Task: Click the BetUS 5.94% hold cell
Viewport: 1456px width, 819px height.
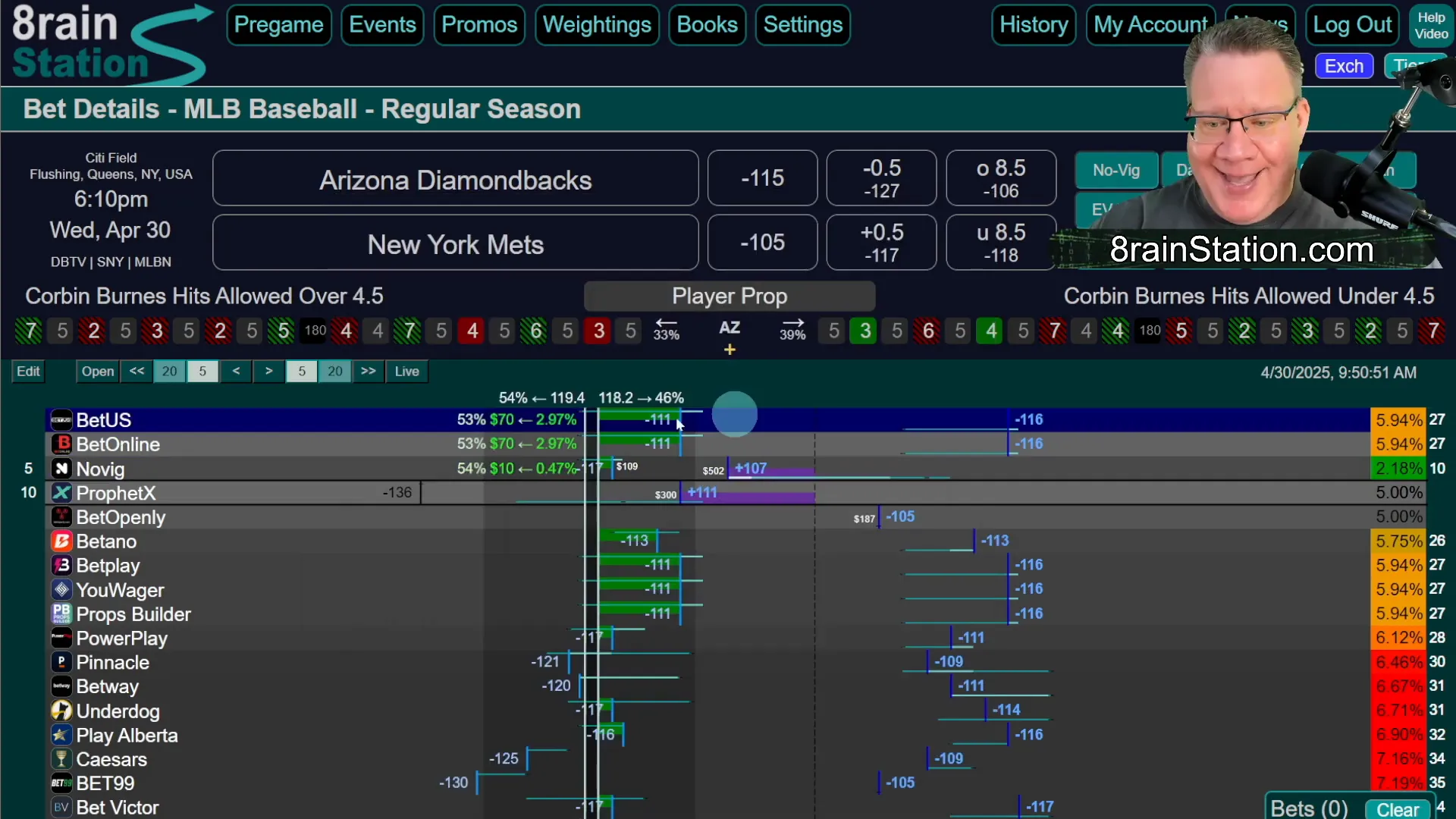Action: pos(1399,420)
